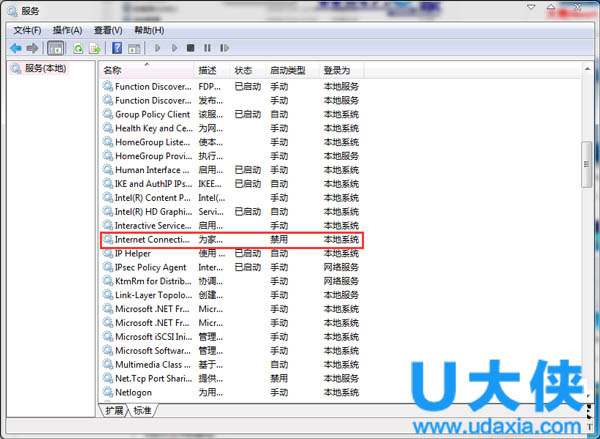The width and height of the screenshot is (600, 439).
Task: Click the Forward arrow toolbar icon
Action: (x=32, y=48)
